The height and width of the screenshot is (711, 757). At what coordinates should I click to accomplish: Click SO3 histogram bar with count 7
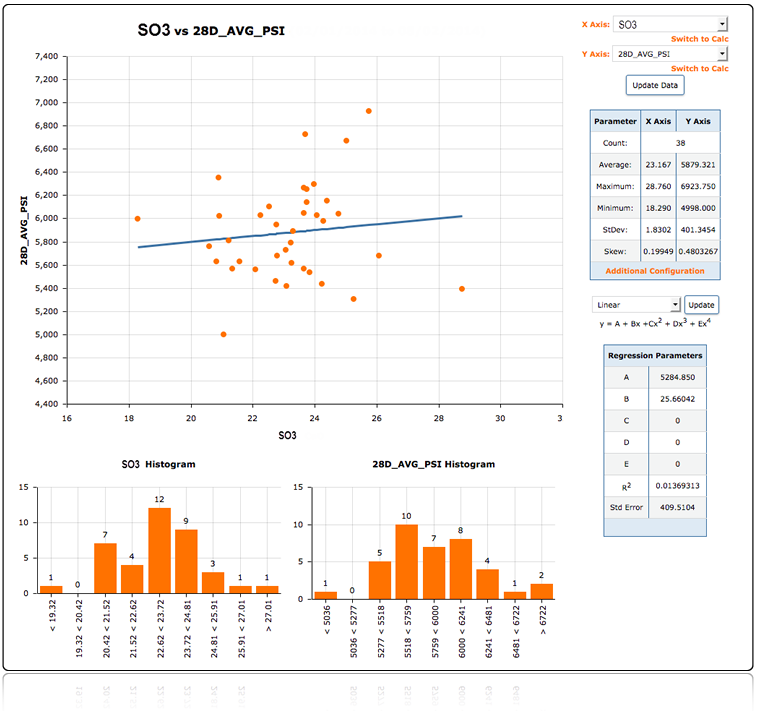pyautogui.click(x=105, y=568)
